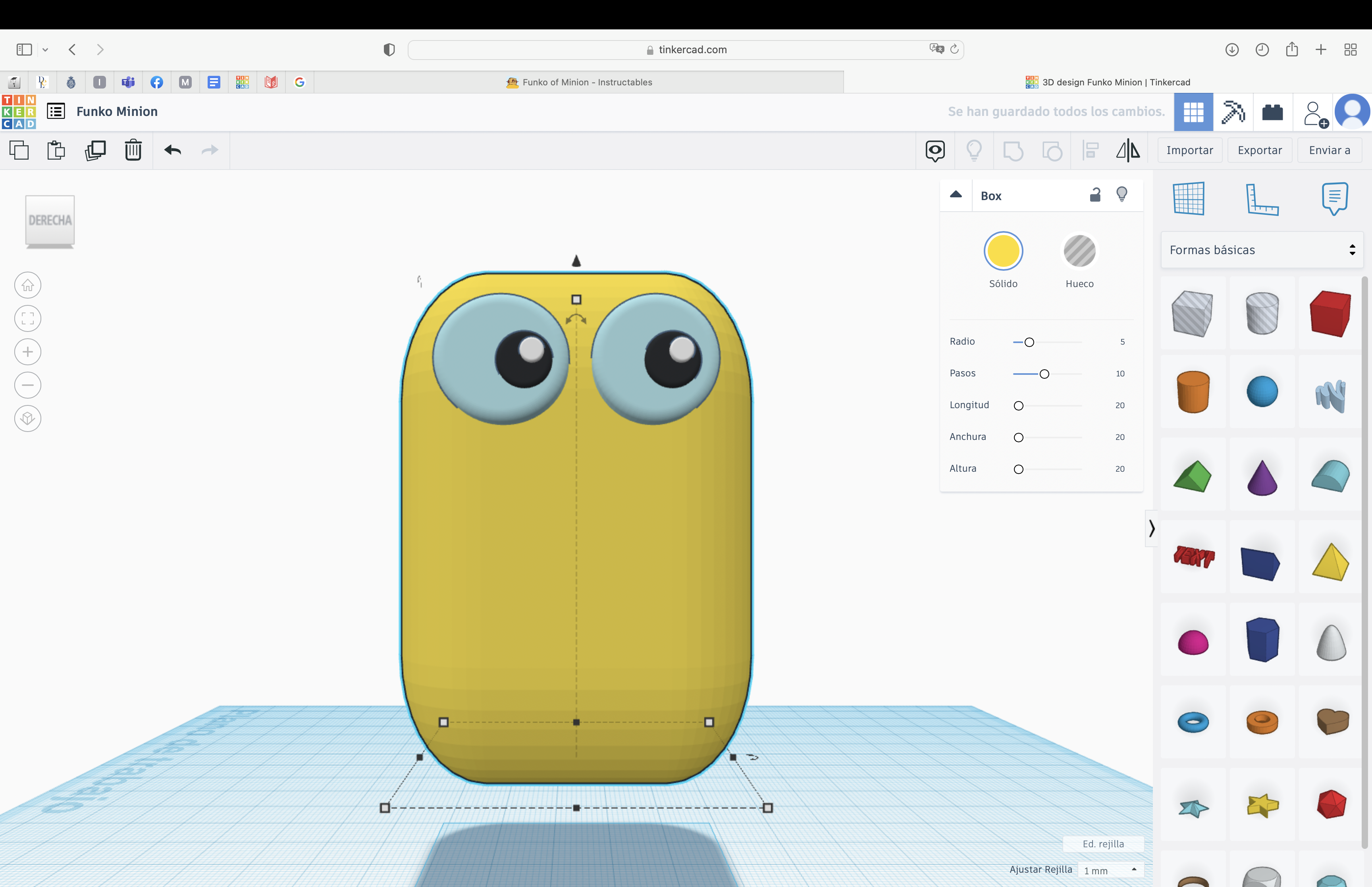This screenshot has height=887, width=1372.
Task: Open the designs list icon beside Funko Minion
Action: coord(56,111)
